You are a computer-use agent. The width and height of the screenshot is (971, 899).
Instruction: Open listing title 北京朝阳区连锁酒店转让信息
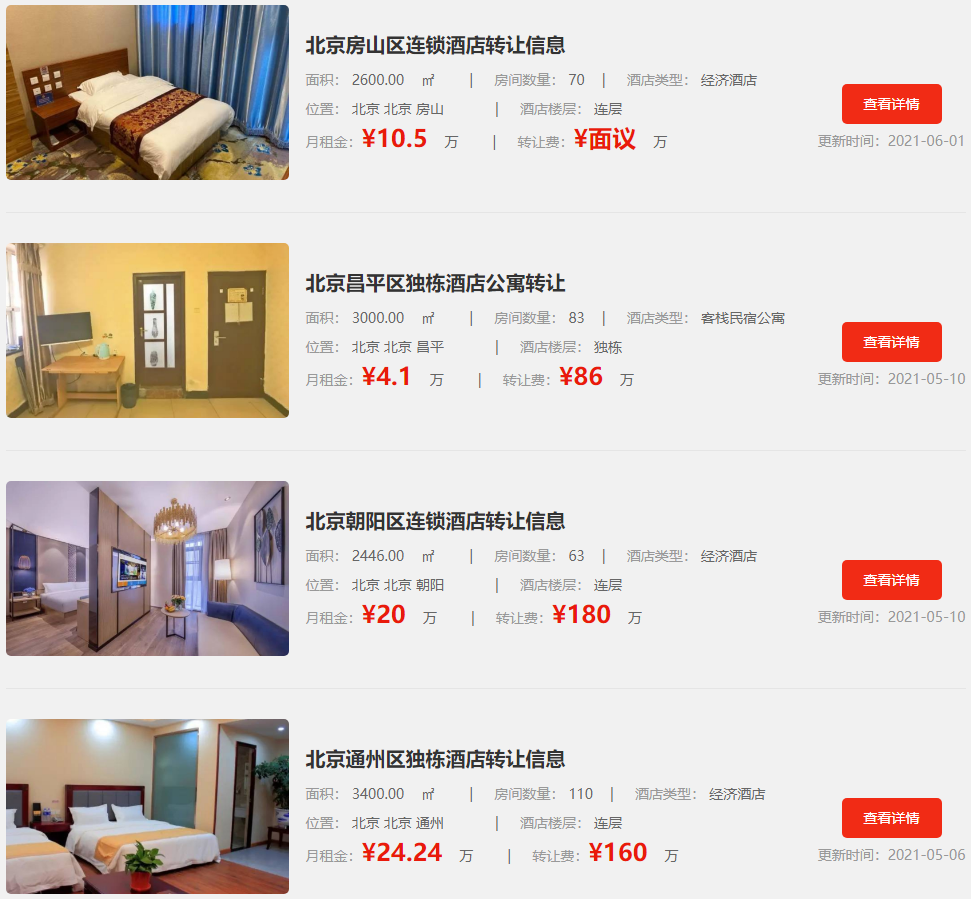pyautogui.click(x=435, y=521)
